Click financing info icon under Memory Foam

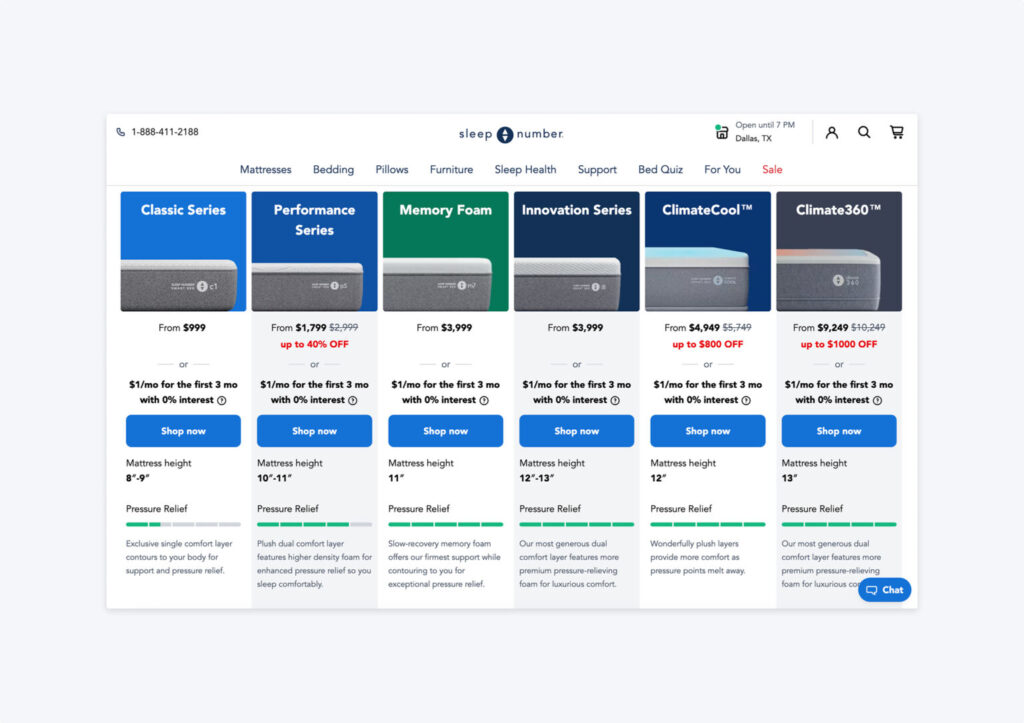pyautogui.click(x=483, y=400)
